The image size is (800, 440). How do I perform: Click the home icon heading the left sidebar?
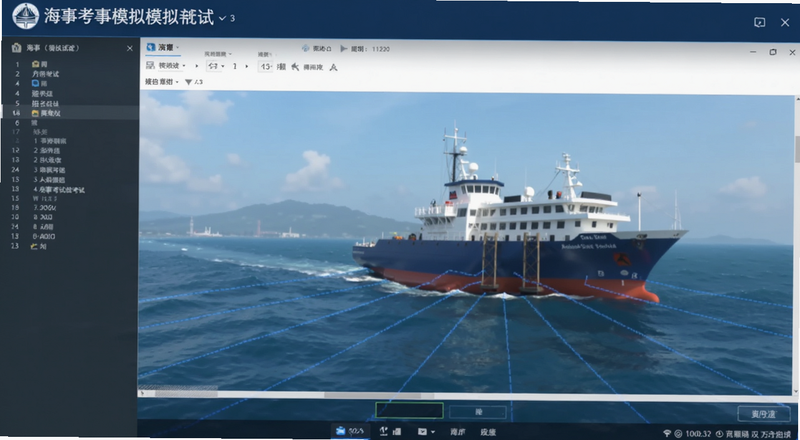(16, 47)
